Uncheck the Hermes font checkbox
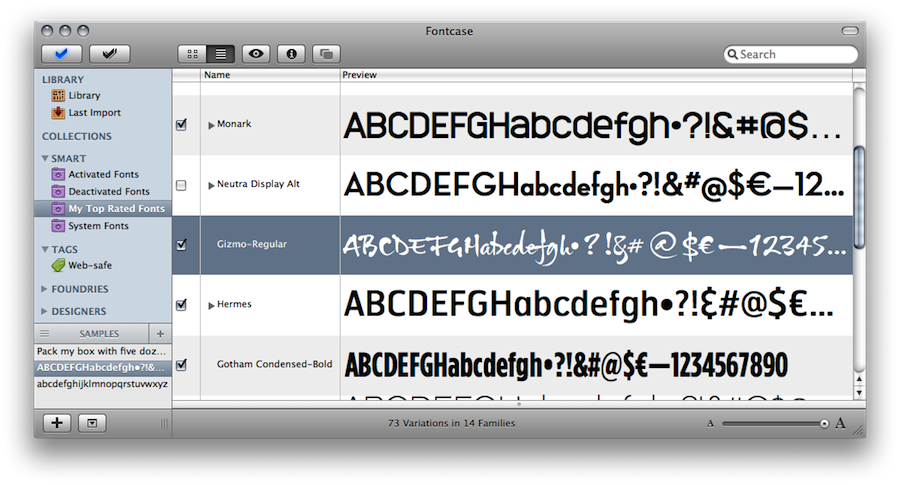Image resolution: width=900 pixels, height=485 pixels. pyautogui.click(x=181, y=305)
